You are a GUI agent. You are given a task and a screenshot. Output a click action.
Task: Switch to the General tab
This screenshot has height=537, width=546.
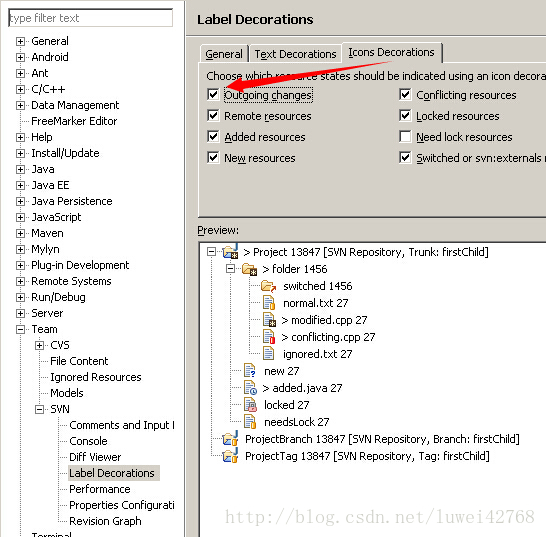[224, 54]
